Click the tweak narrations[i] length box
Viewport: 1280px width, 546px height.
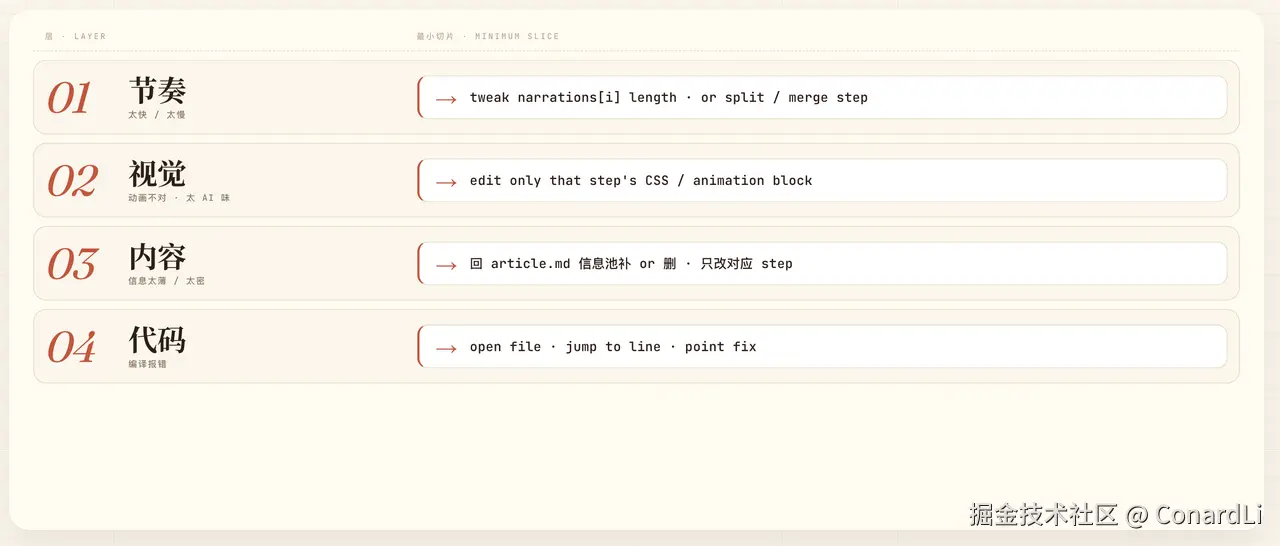click(822, 97)
